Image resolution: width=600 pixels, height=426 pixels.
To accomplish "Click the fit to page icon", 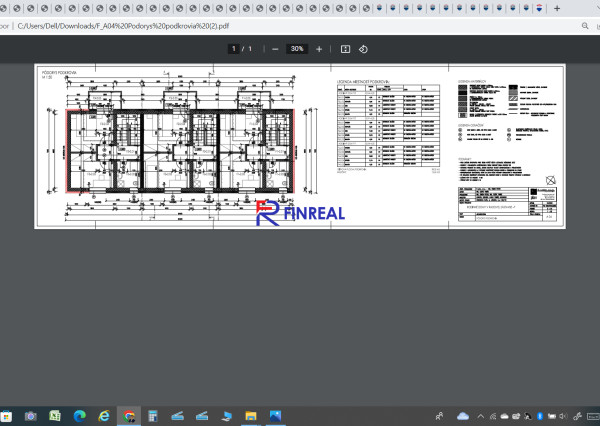I will pyautogui.click(x=345, y=49).
